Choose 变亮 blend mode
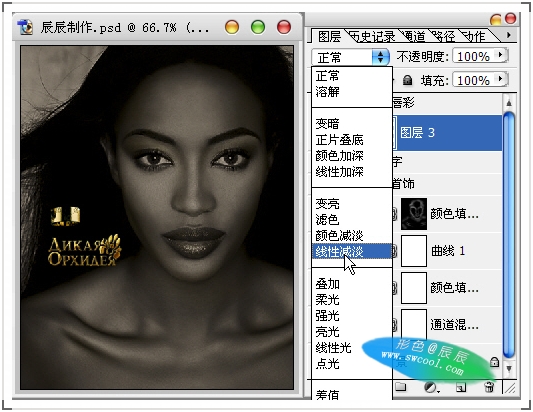Viewport: 533px width, 412px height. (352, 204)
